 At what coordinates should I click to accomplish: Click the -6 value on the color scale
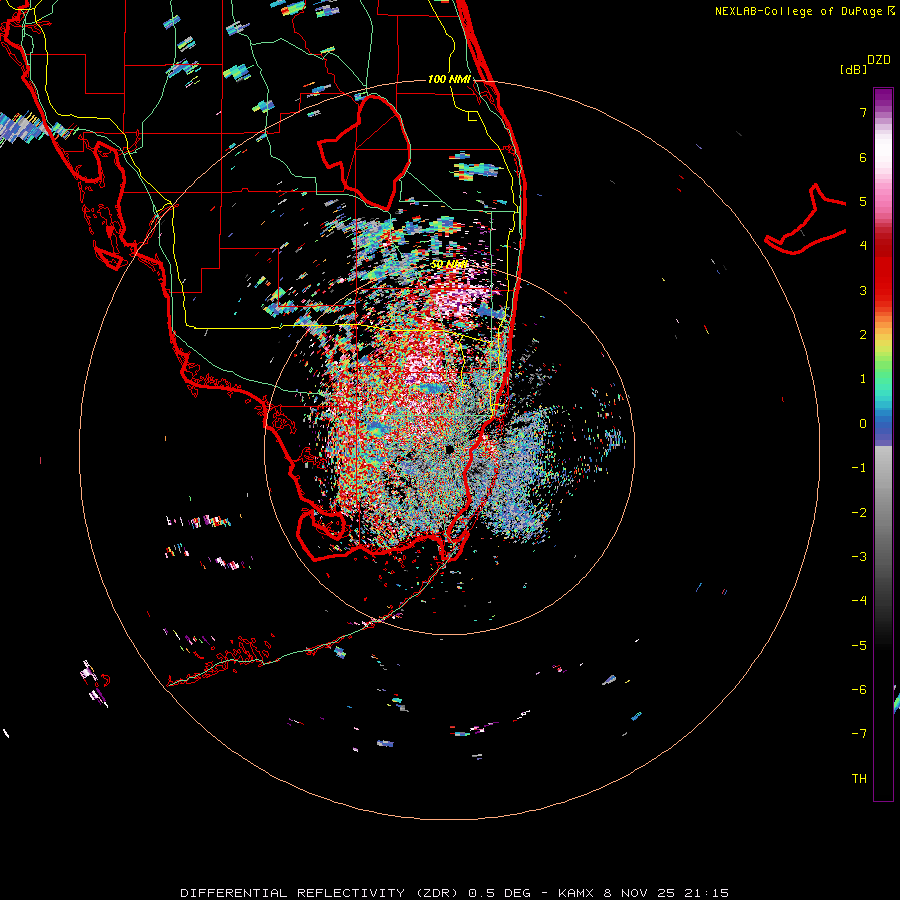pos(859,690)
